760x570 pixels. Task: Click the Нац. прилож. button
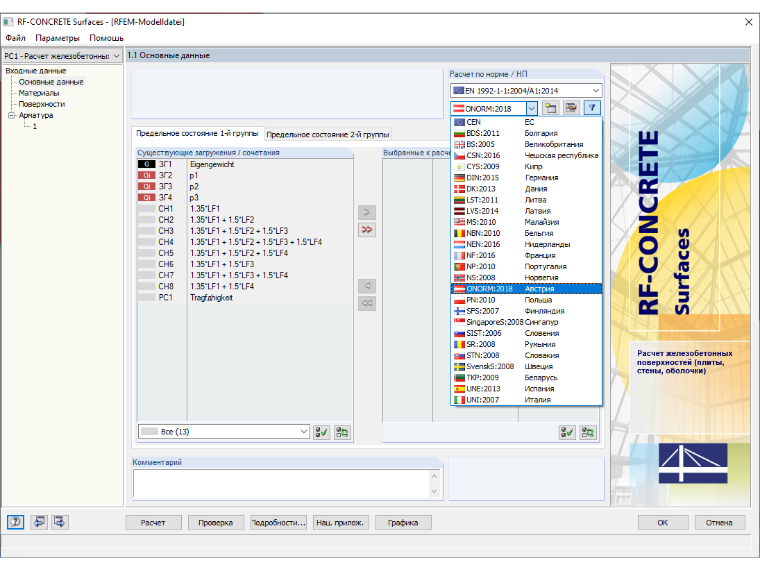point(340,522)
